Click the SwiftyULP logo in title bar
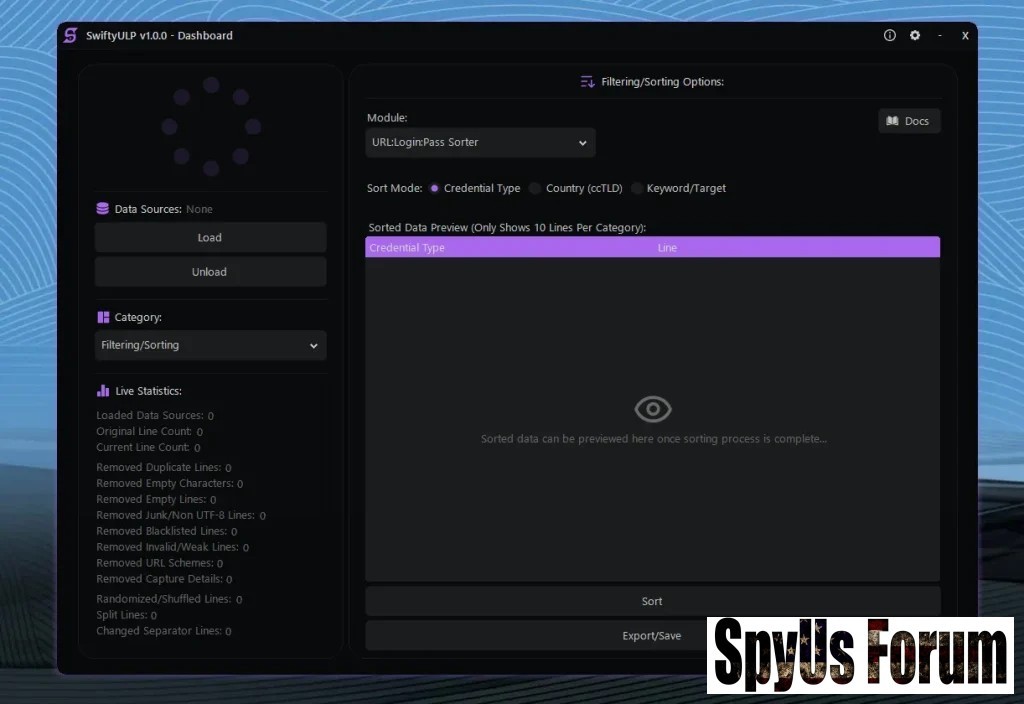This screenshot has height=704, width=1024. pos(70,36)
